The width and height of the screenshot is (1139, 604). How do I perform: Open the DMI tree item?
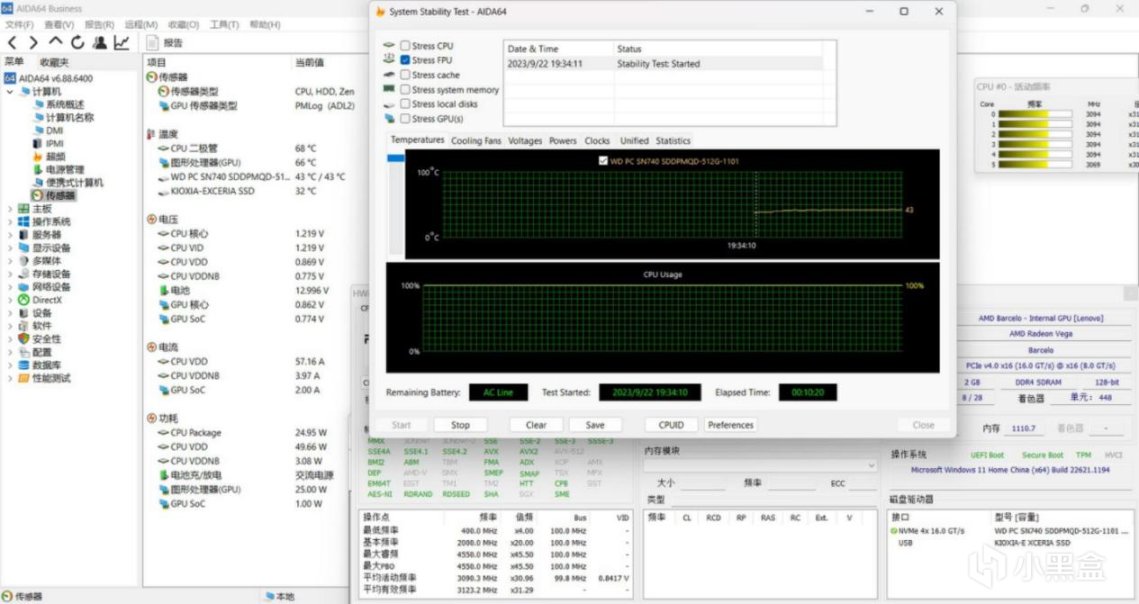[49, 131]
